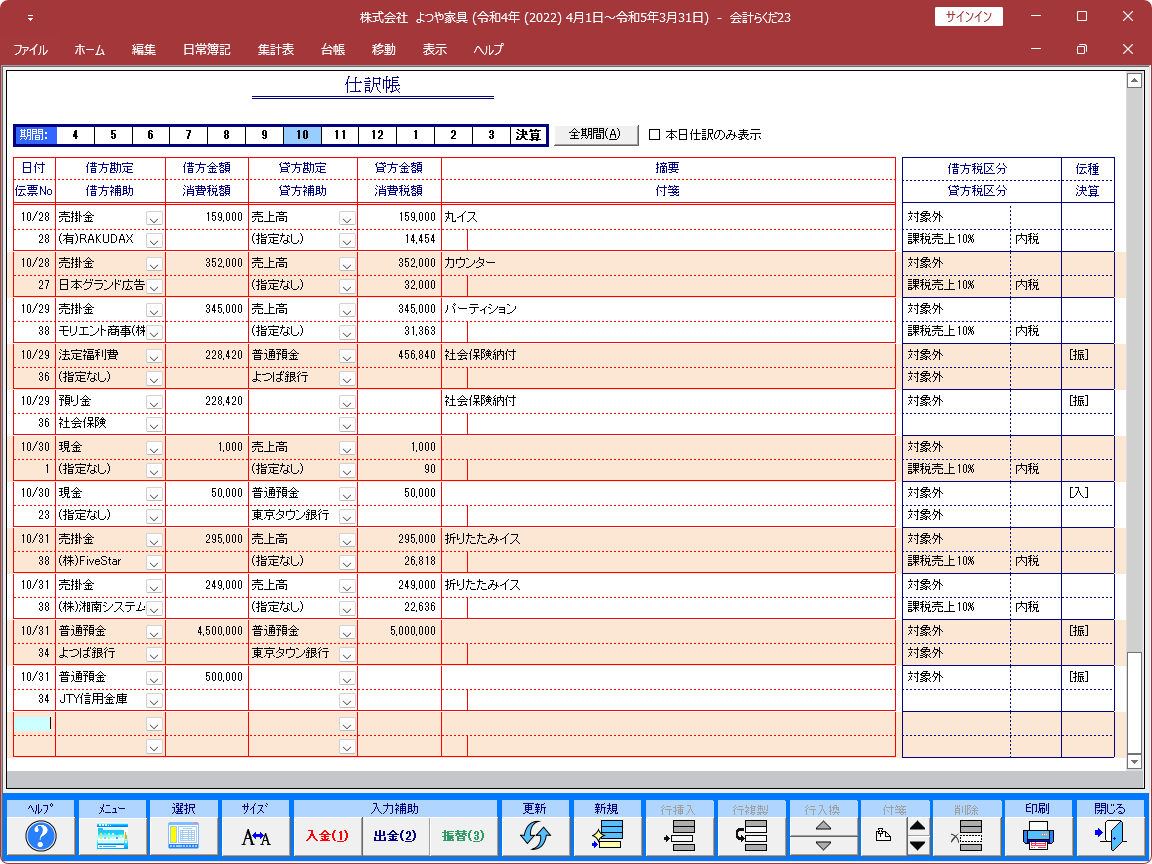1152x864 pixels.
Task: Open the ホーム menu
Action: (x=90, y=50)
